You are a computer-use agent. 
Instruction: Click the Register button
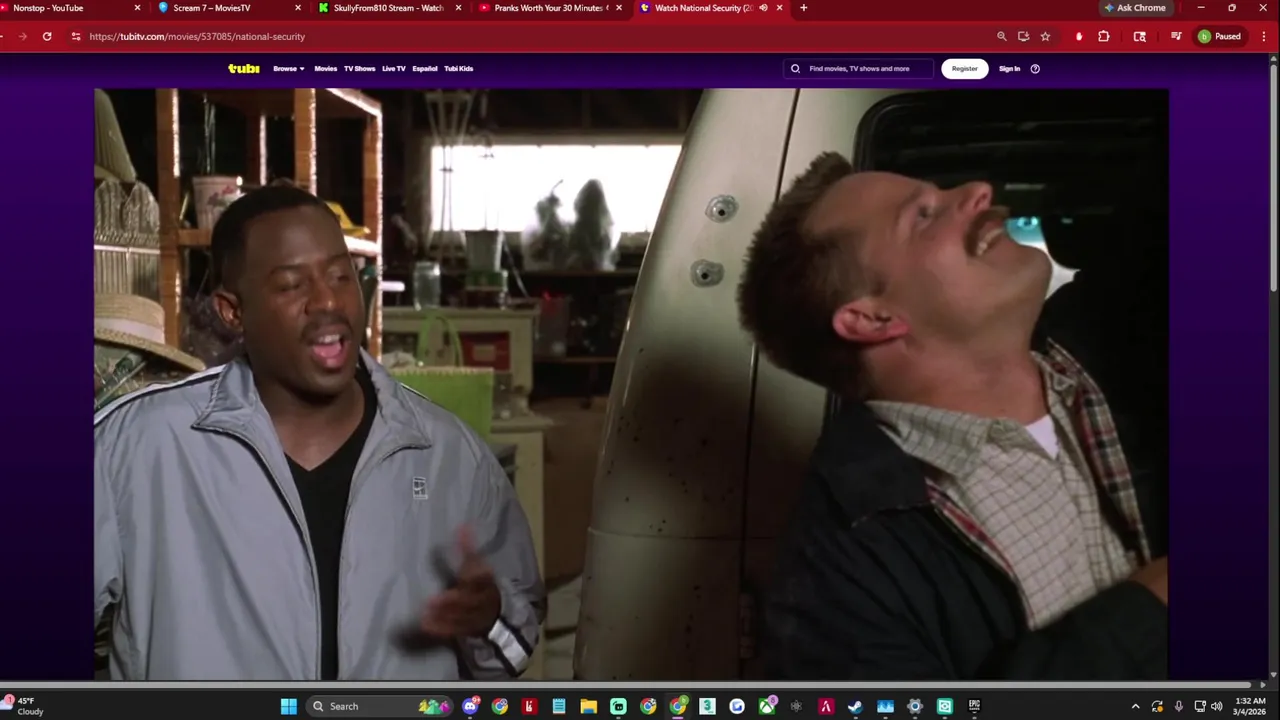pos(965,69)
